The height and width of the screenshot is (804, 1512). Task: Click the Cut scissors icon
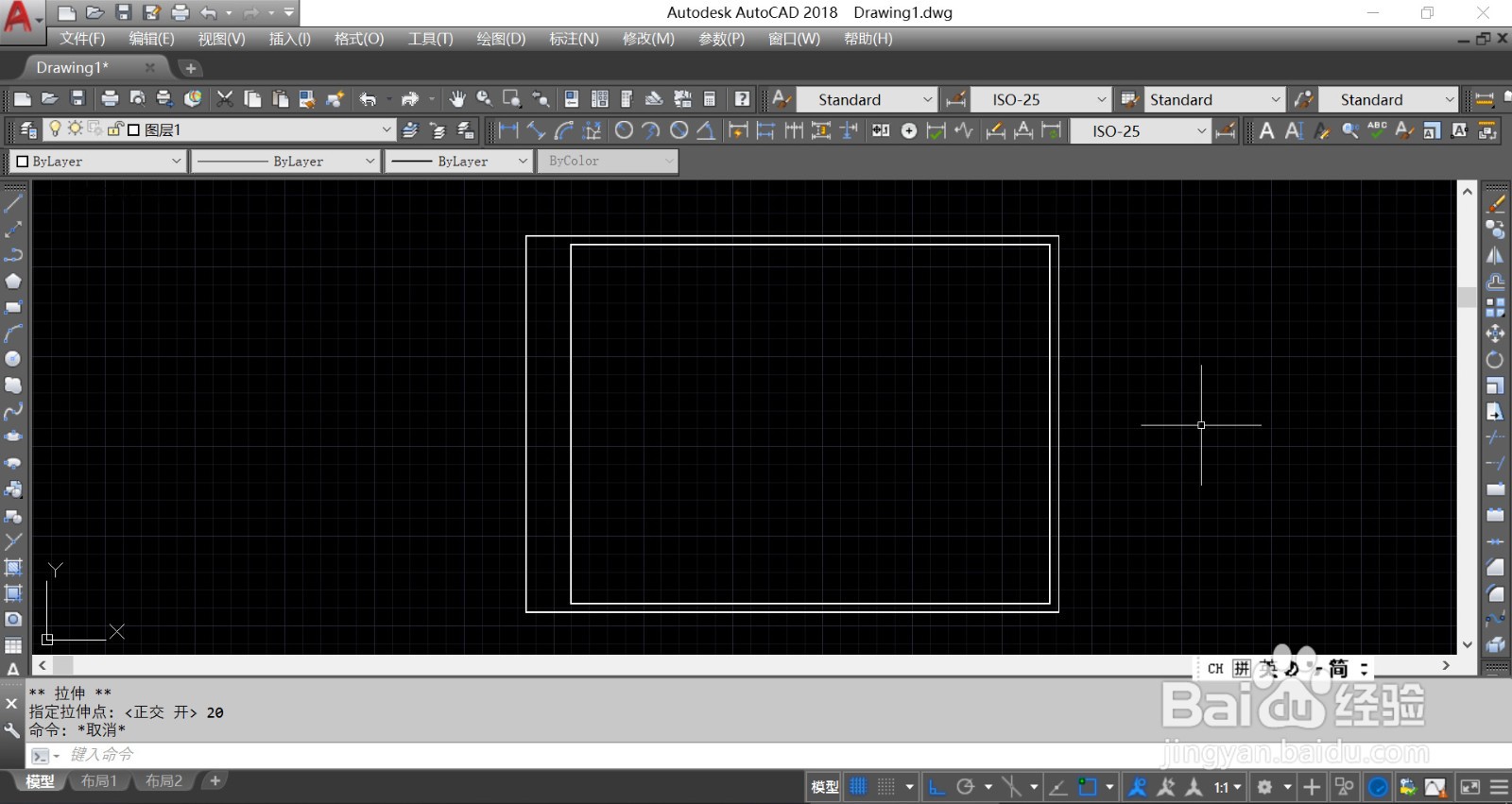(x=225, y=99)
